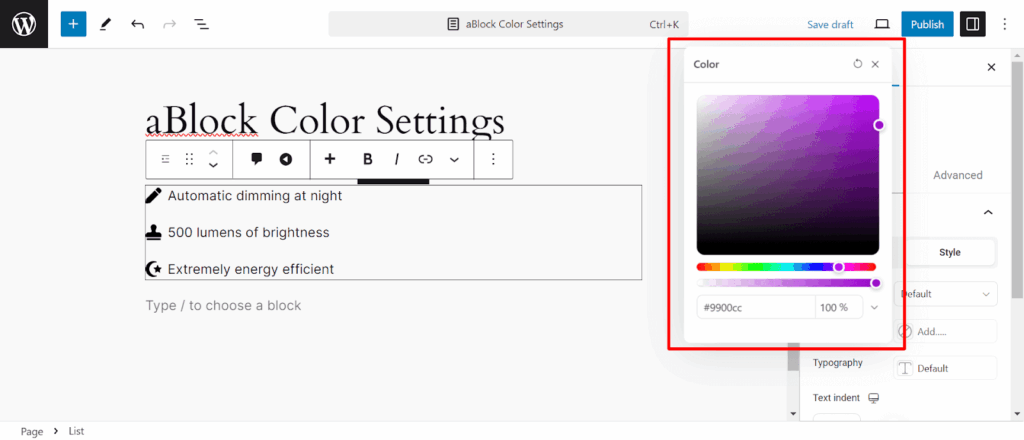Click 'Automatic dimming at night' list item

(255, 195)
